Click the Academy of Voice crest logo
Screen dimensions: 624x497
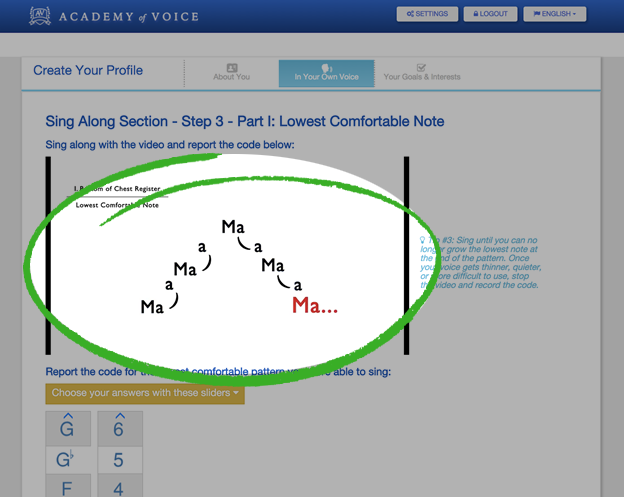40,15
